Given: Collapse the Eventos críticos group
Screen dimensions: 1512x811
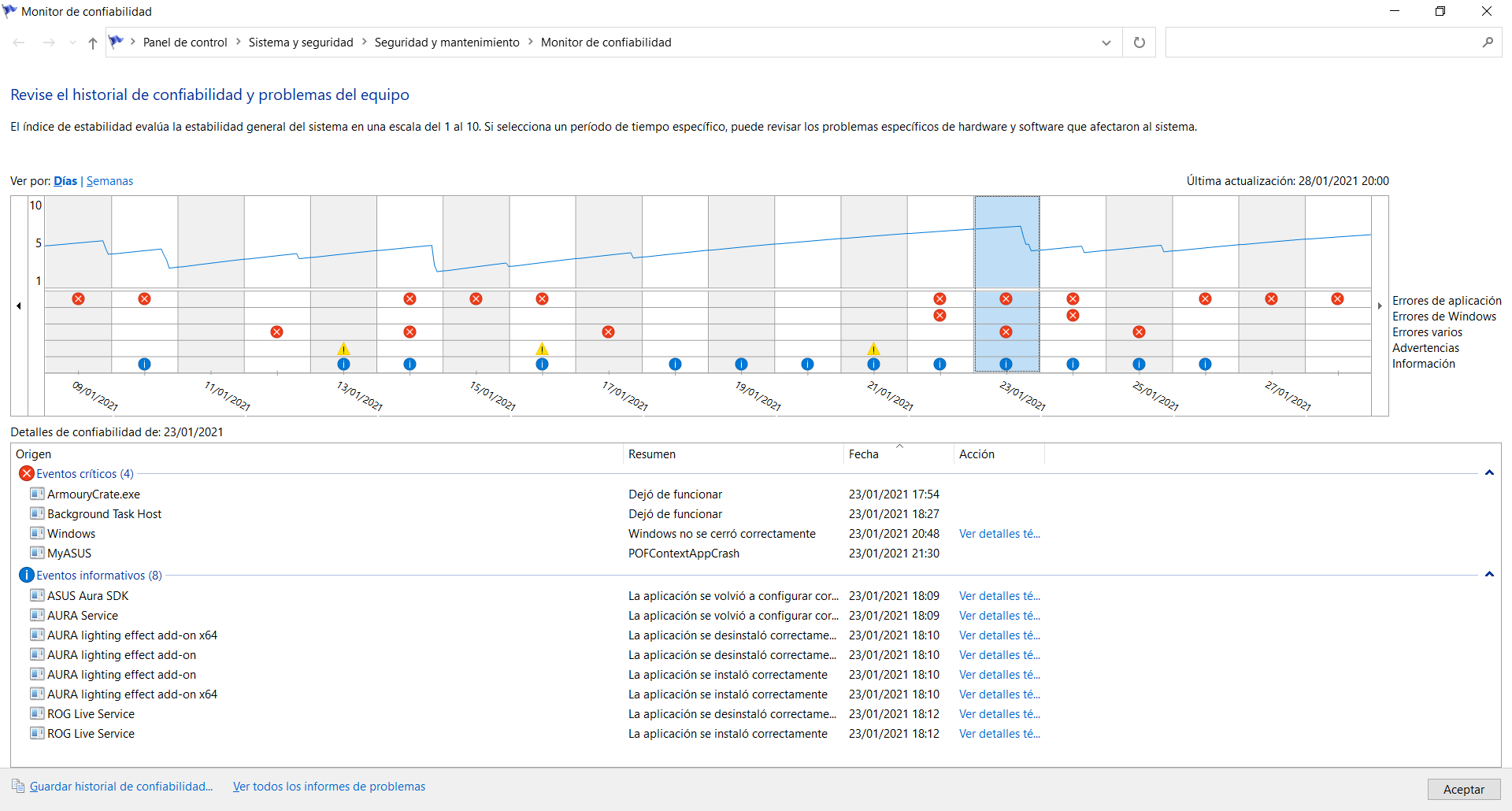Looking at the screenshot, I should (1489, 473).
